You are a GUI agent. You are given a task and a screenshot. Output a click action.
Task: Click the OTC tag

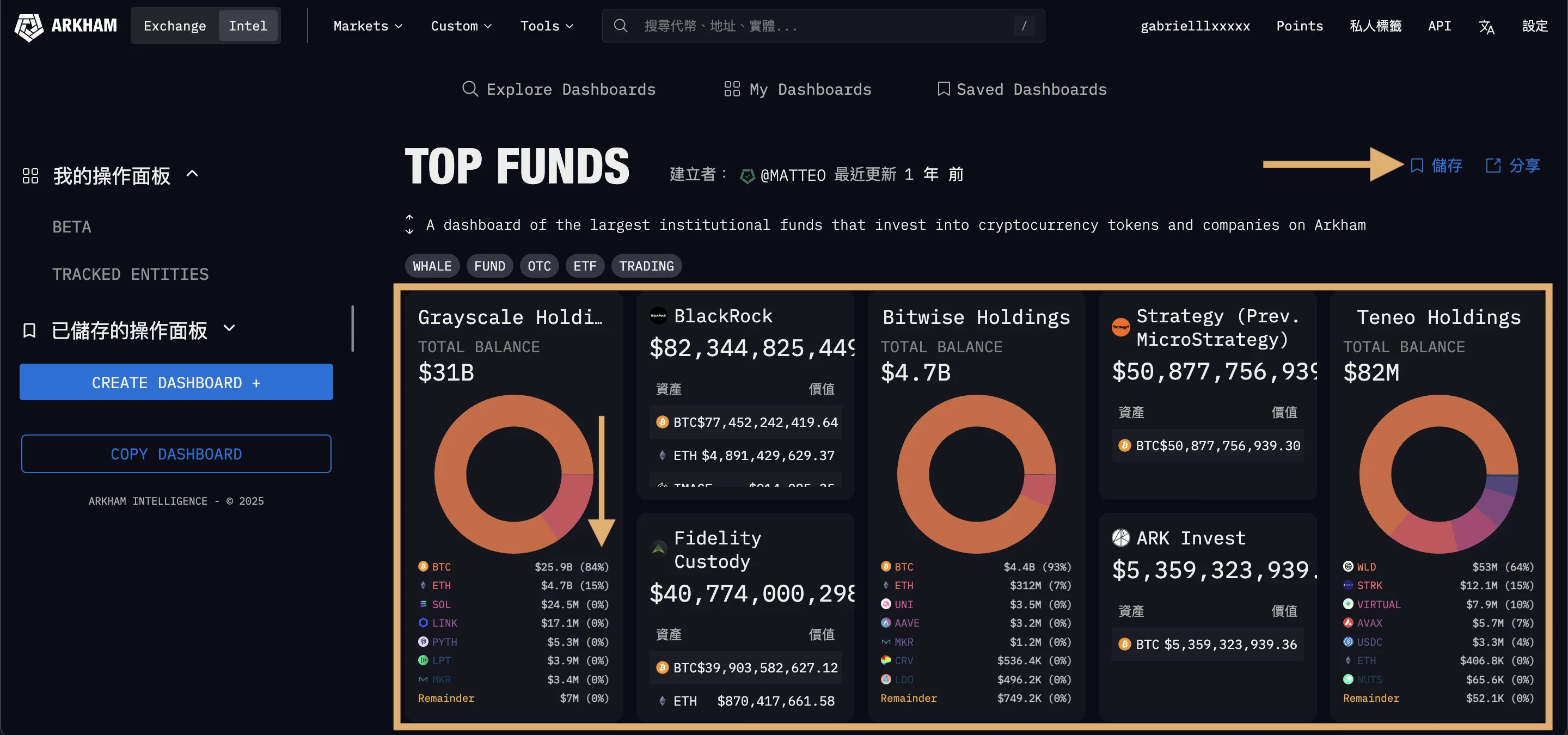tap(540, 266)
